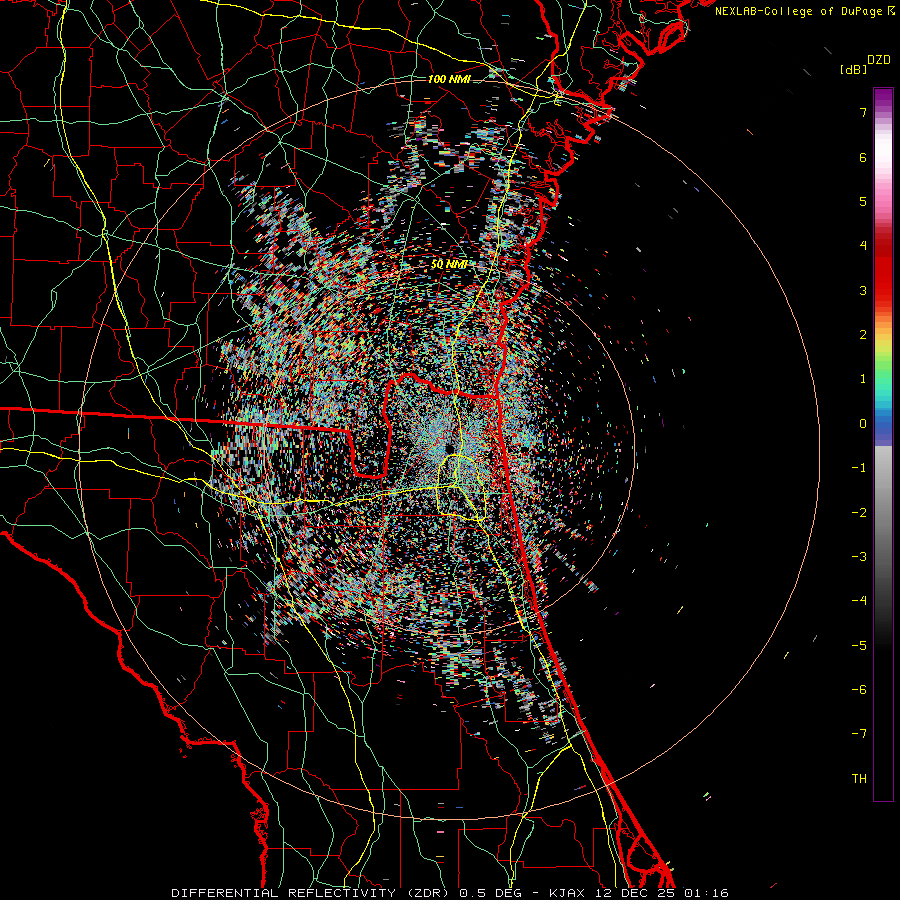Select the 7 dB legend label
Screen dimensions: 900x900
863,112
